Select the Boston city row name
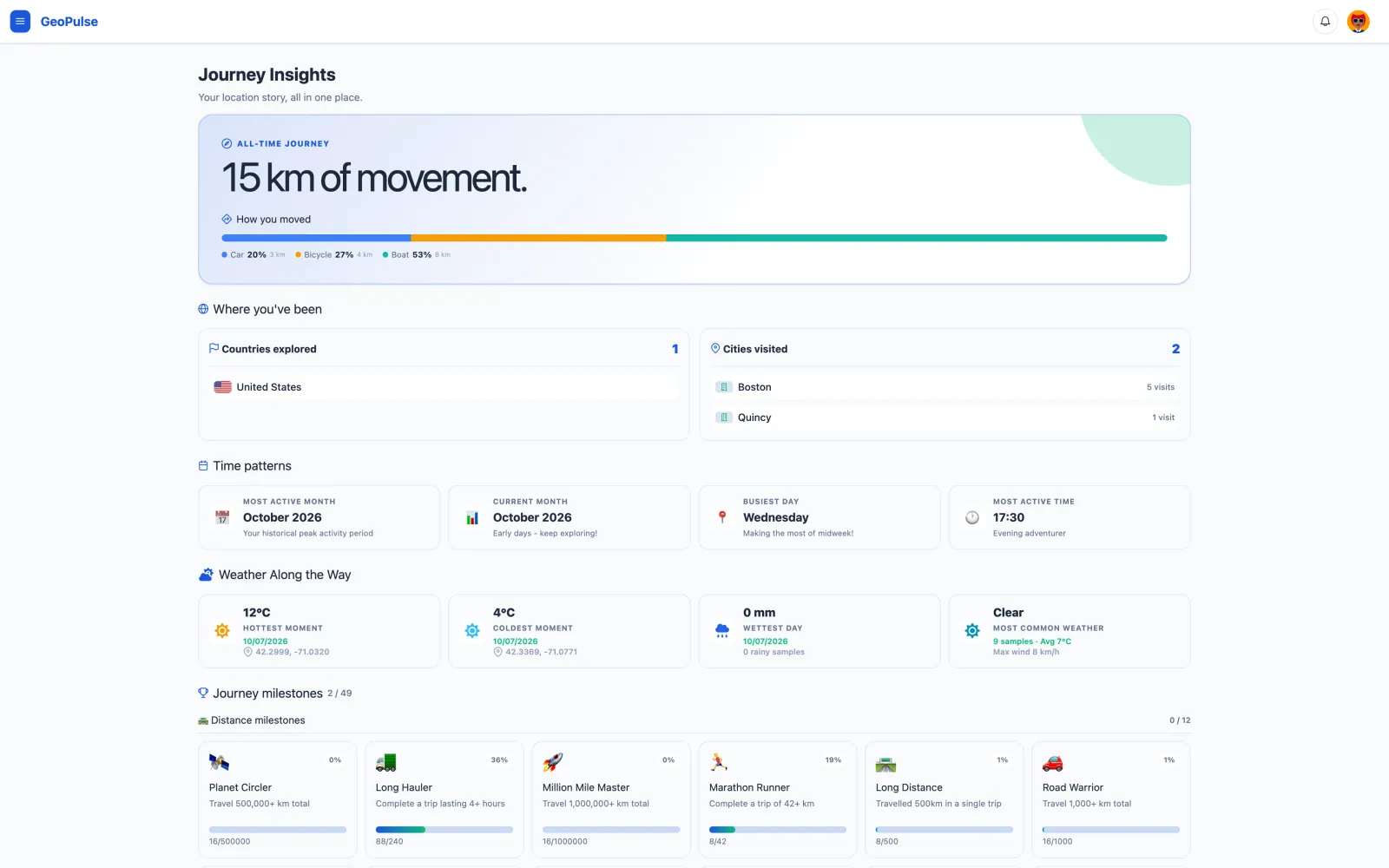 [754, 387]
